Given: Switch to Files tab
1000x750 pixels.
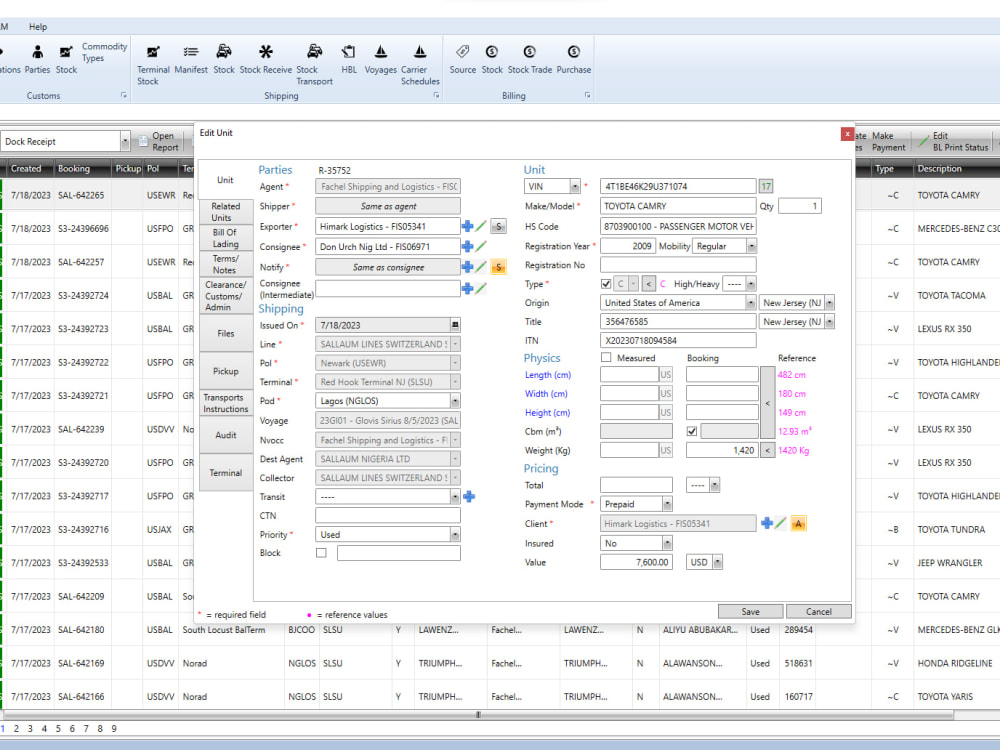Looking at the screenshot, I should 226,333.
